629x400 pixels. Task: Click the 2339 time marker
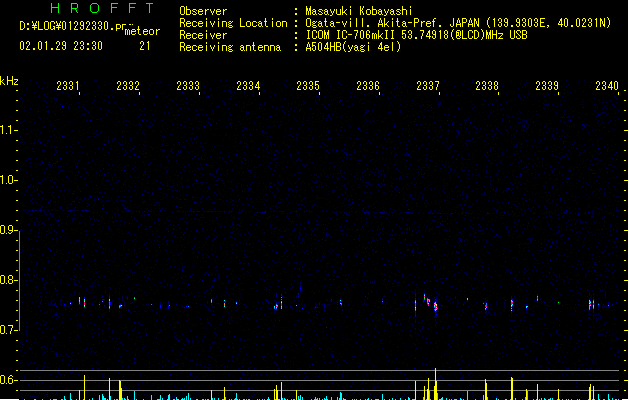[547, 86]
